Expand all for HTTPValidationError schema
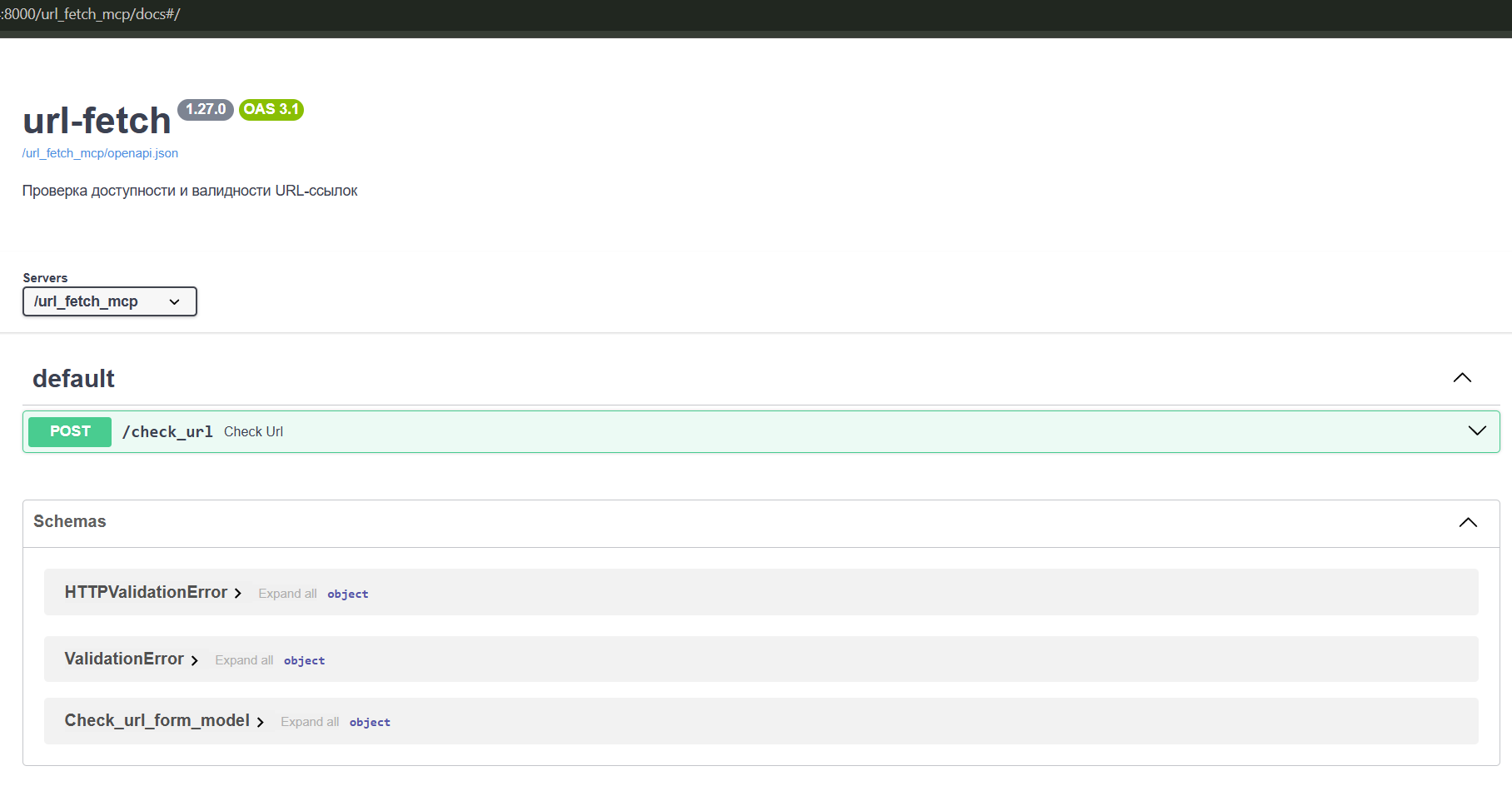The height and width of the screenshot is (791, 1512). [287, 594]
